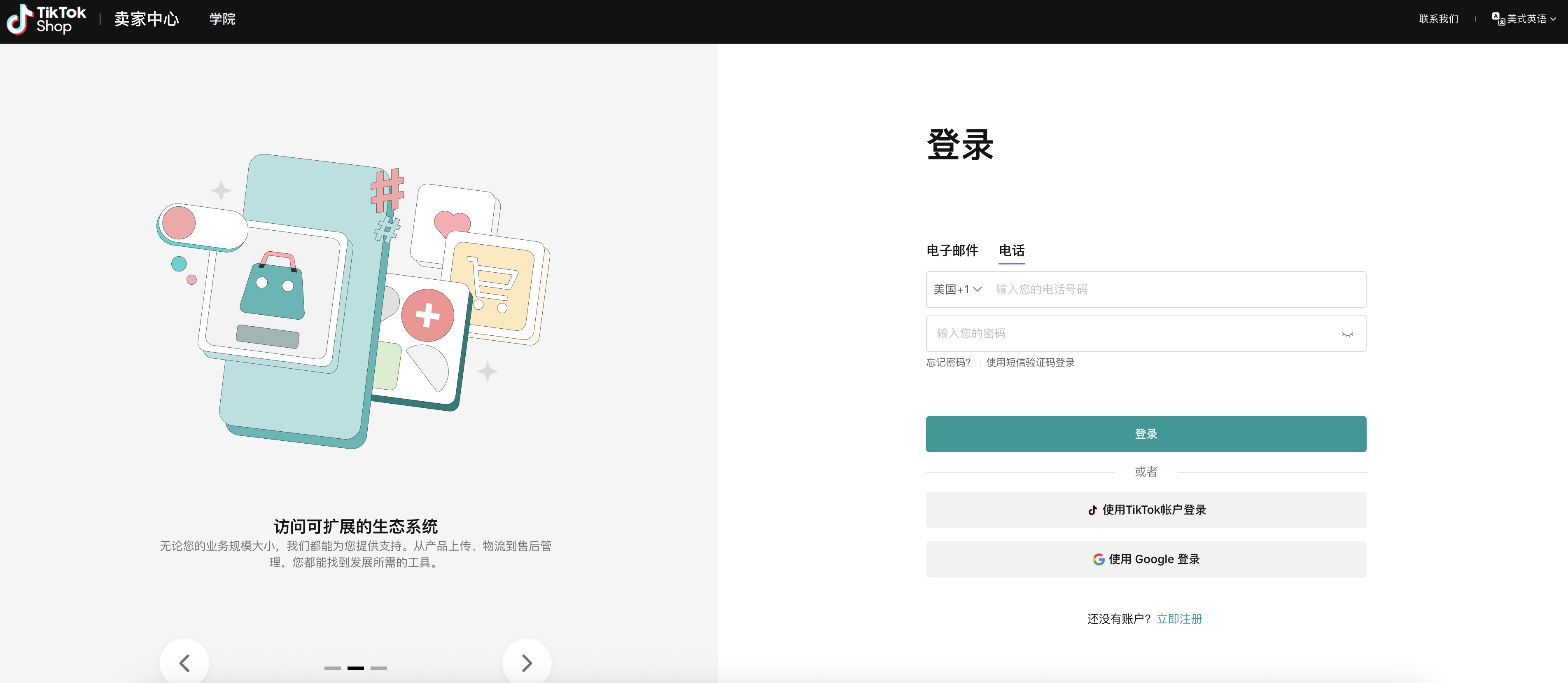The width and height of the screenshot is (1568, 683).
Task: Select the first carousel indicator dash
Action: tap(332, 668)
